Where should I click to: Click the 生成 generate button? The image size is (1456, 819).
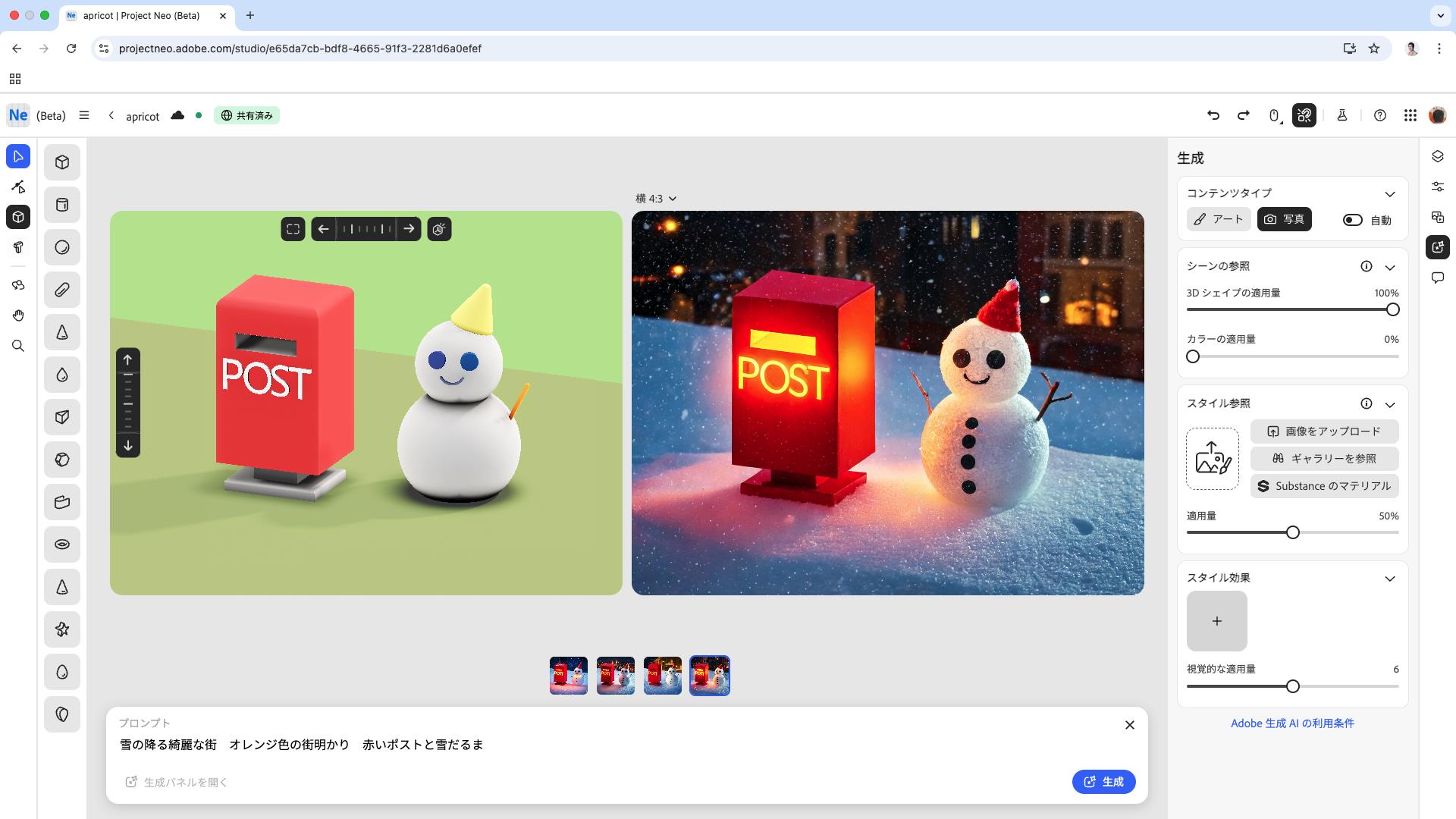click(x=1103, y=782)
